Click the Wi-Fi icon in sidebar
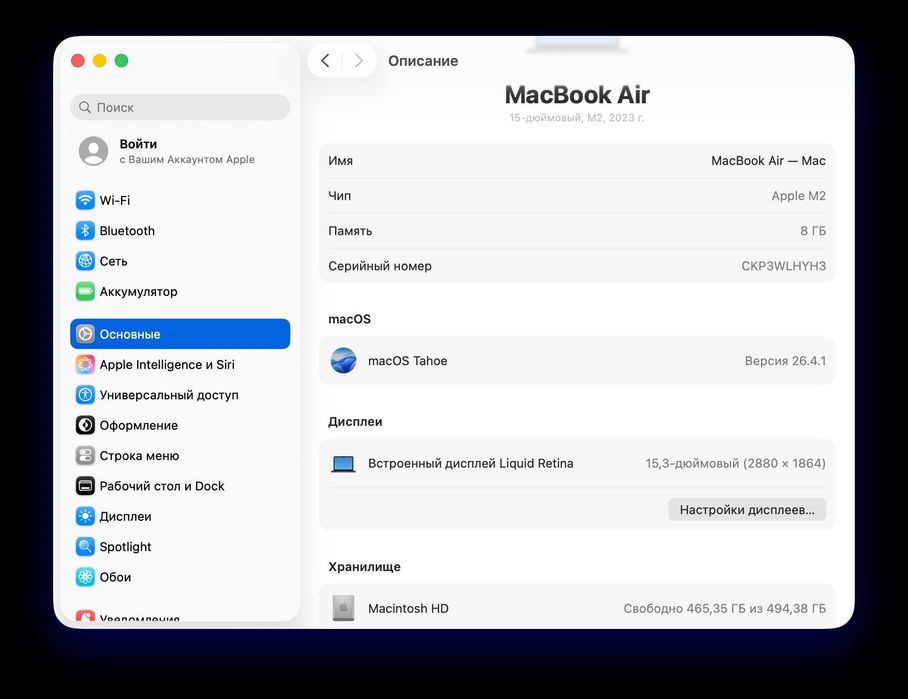The image size is (908, 699). pyautogui.click(x=85, y=200)
